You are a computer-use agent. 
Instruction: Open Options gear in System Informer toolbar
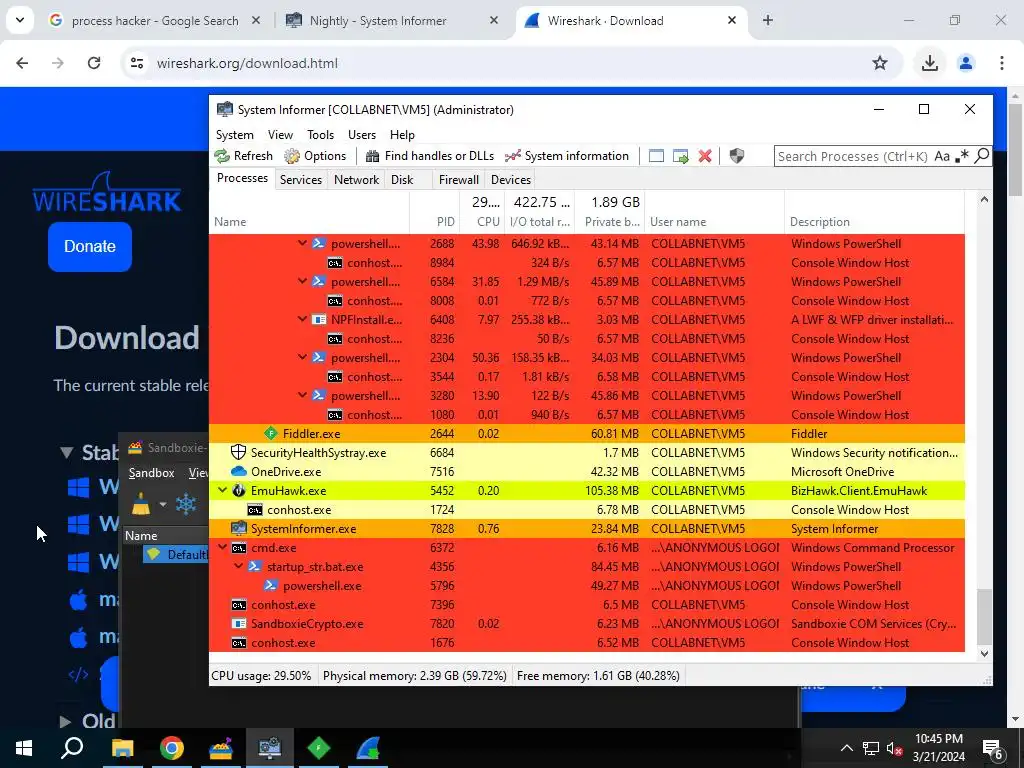point(315,155)
